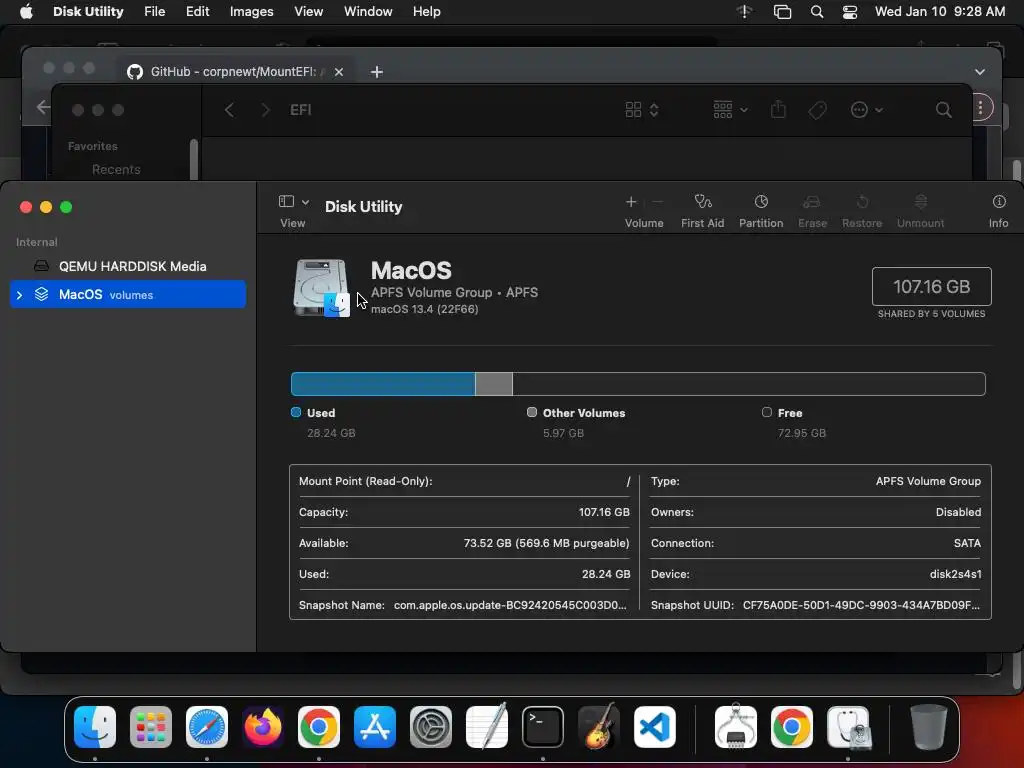Open TextEdit from the Dock
This screenshot has width=1024, height=768.
(487, 726)
